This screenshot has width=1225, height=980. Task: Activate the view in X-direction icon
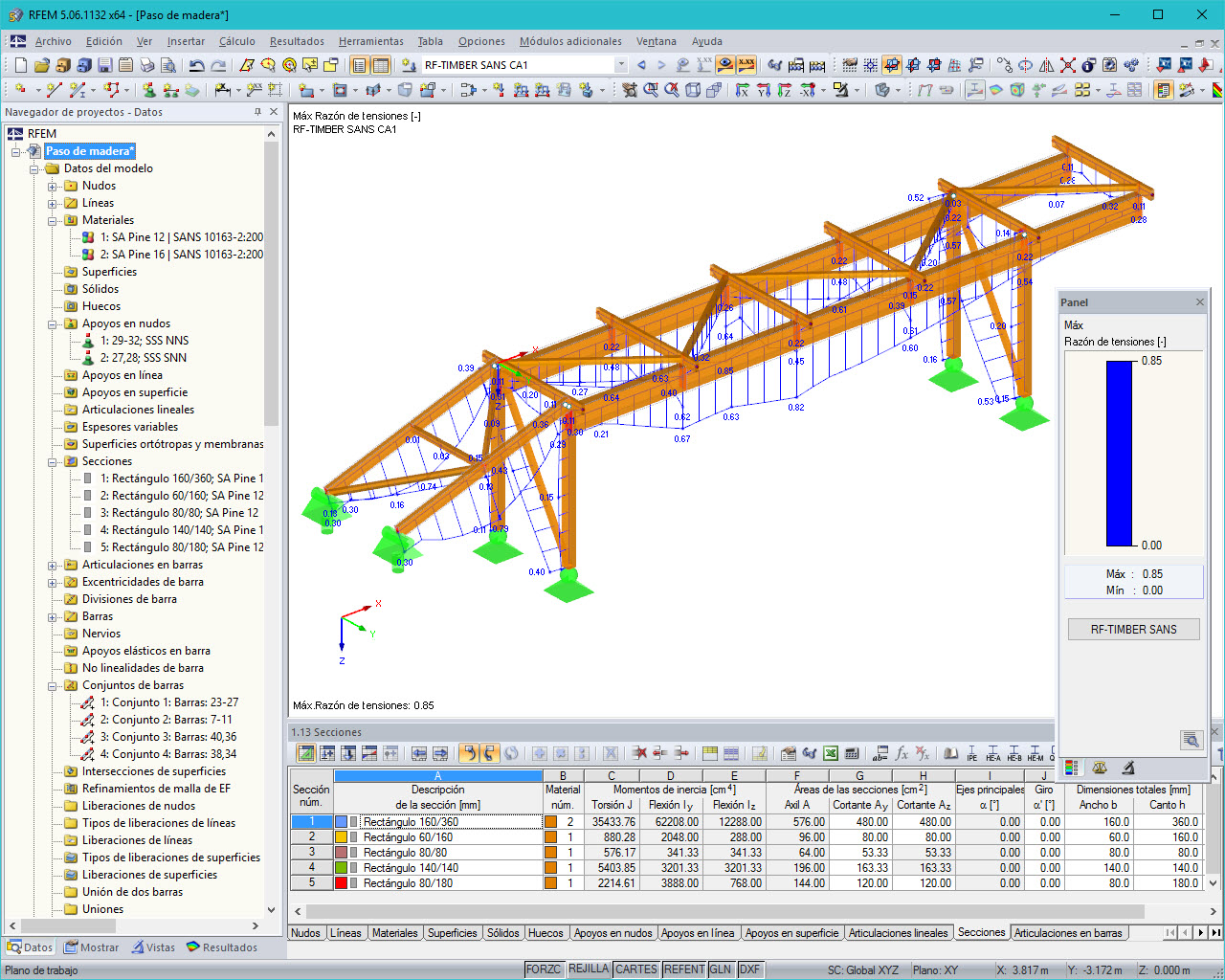tap(740, 91)
